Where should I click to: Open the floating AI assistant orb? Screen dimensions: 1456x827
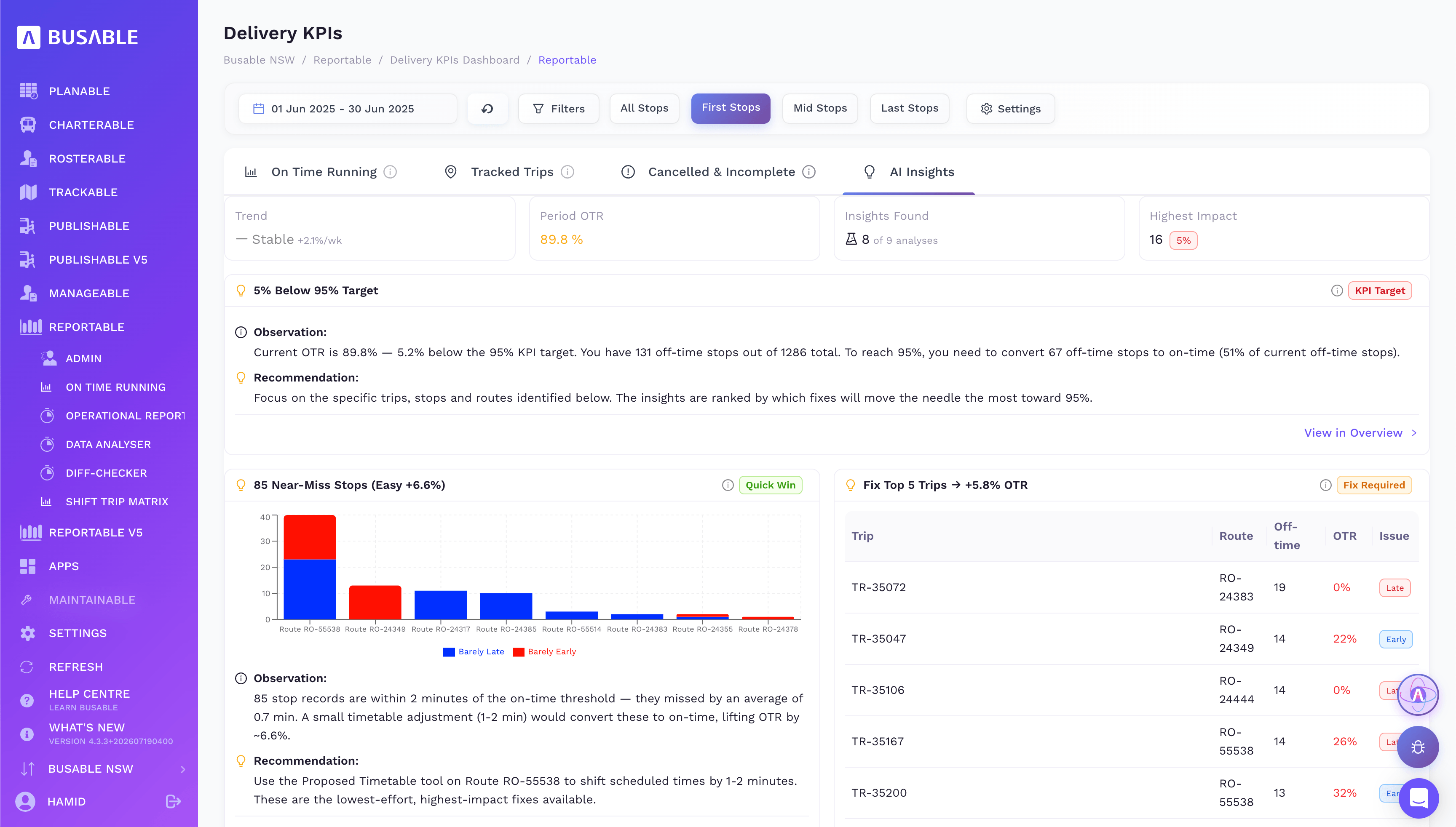[1418, 694]
